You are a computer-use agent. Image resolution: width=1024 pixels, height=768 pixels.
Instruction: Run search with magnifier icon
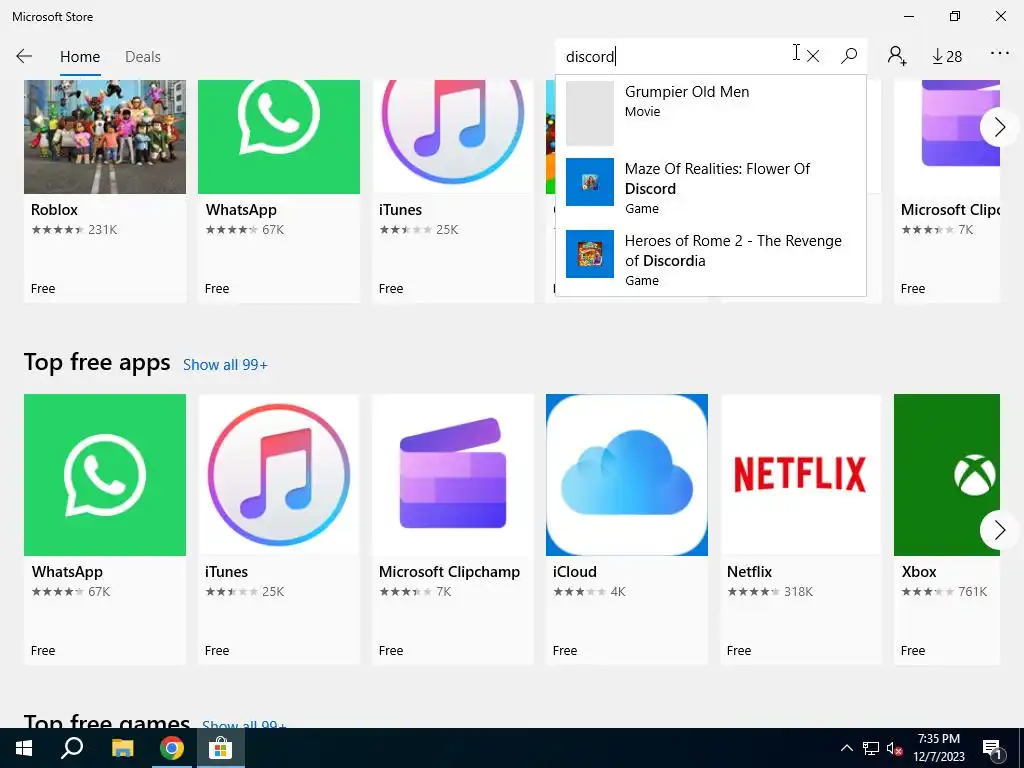[x=849, y=56]
